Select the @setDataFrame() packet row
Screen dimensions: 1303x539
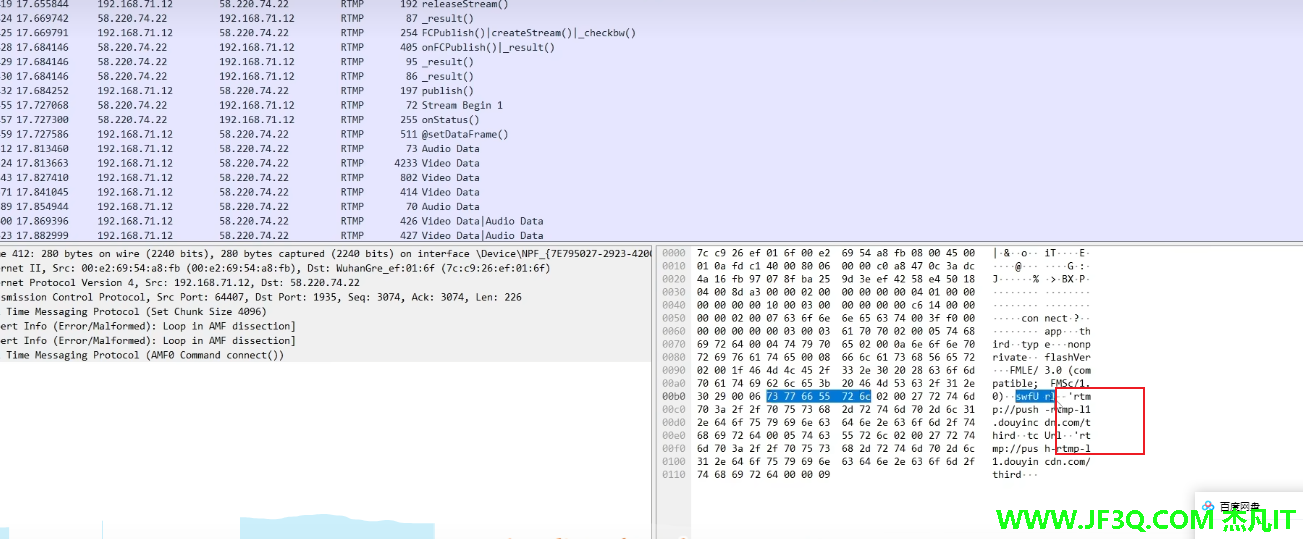coord(464,134)
